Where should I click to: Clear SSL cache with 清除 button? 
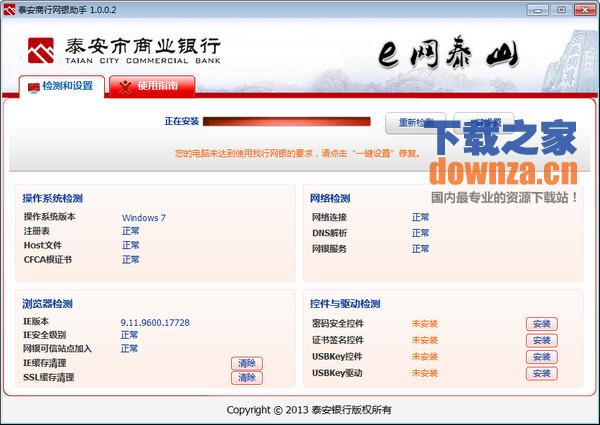point(247,378)
